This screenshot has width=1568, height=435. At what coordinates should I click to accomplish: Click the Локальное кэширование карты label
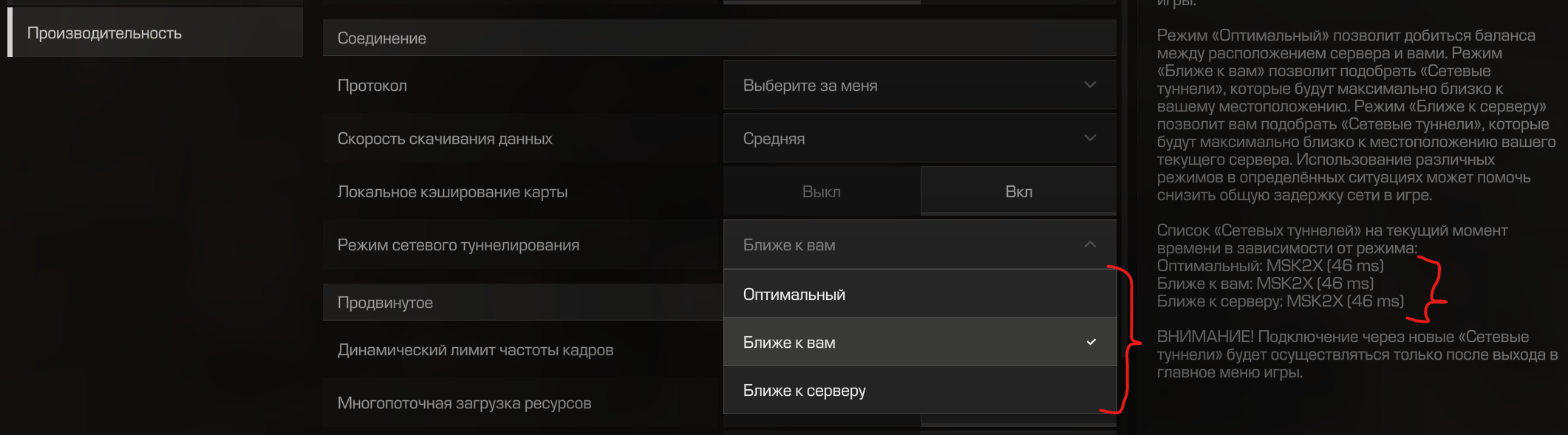pyautogui.click(x=452, y=192)
